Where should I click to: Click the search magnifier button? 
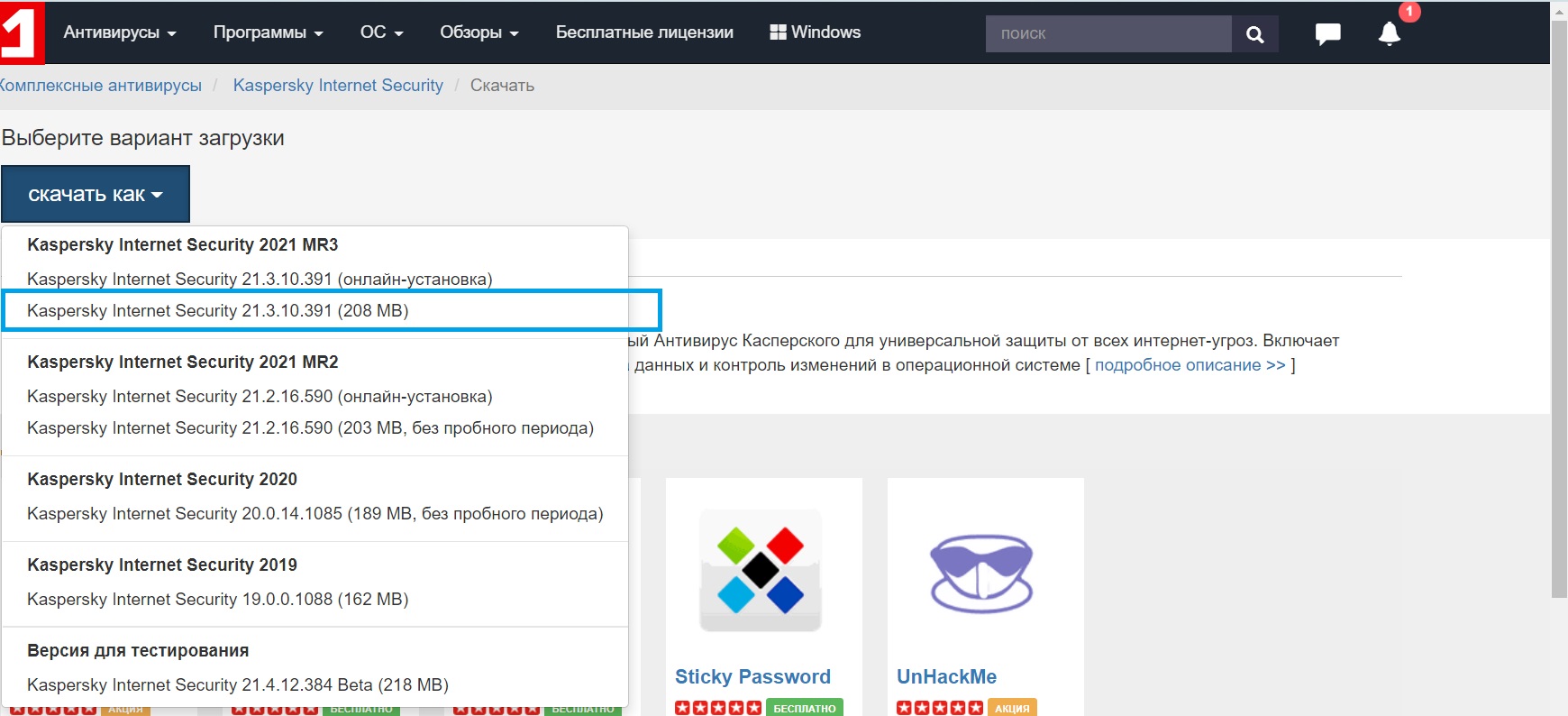1254,34
